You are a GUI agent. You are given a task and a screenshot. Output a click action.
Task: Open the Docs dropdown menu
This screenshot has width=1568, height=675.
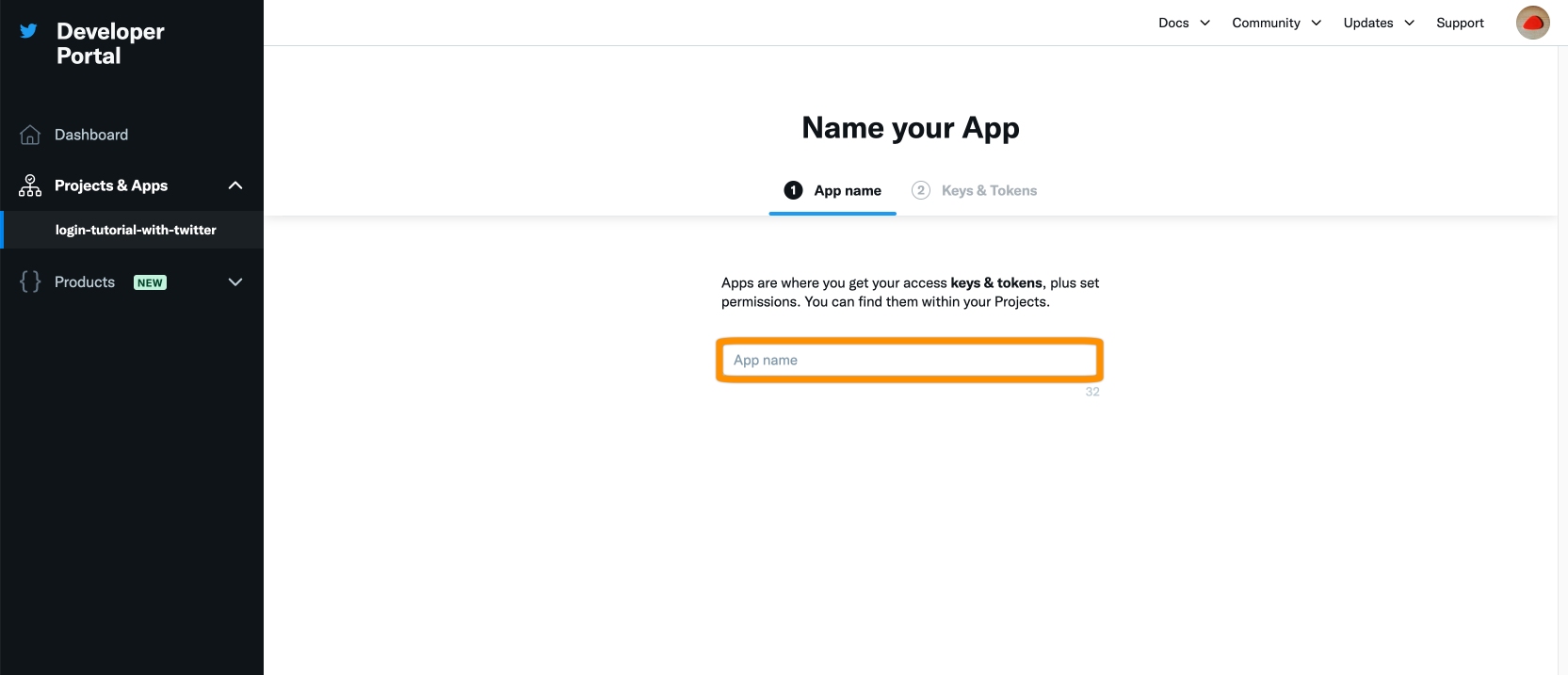1184,23
